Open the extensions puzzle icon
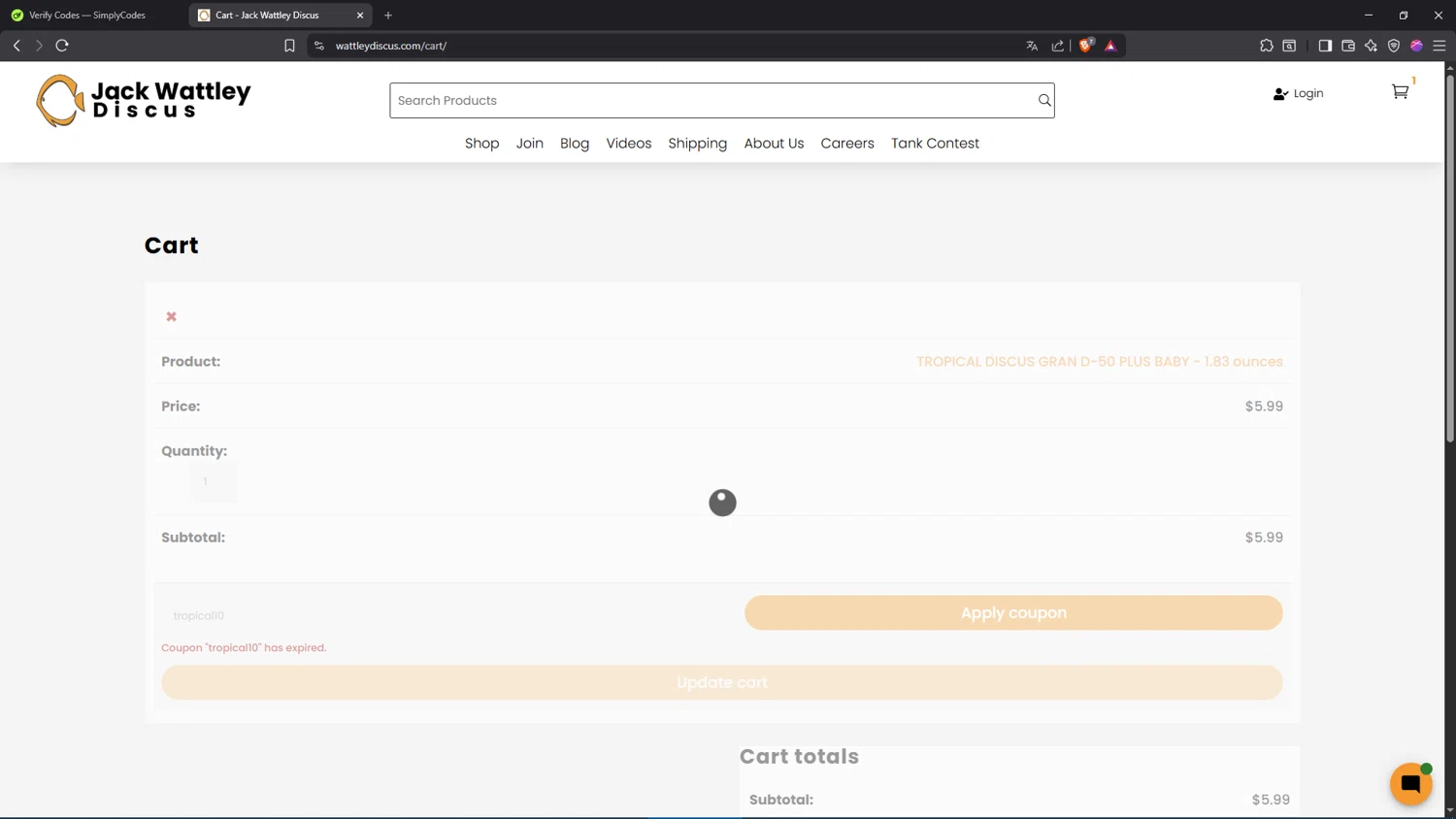 (1267, 46)
